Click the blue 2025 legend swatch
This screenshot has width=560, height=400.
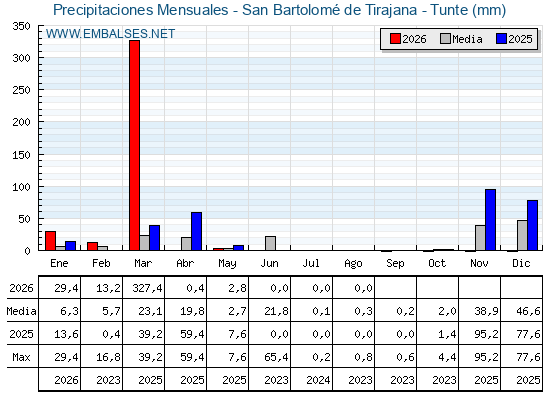tap(501, 39)
